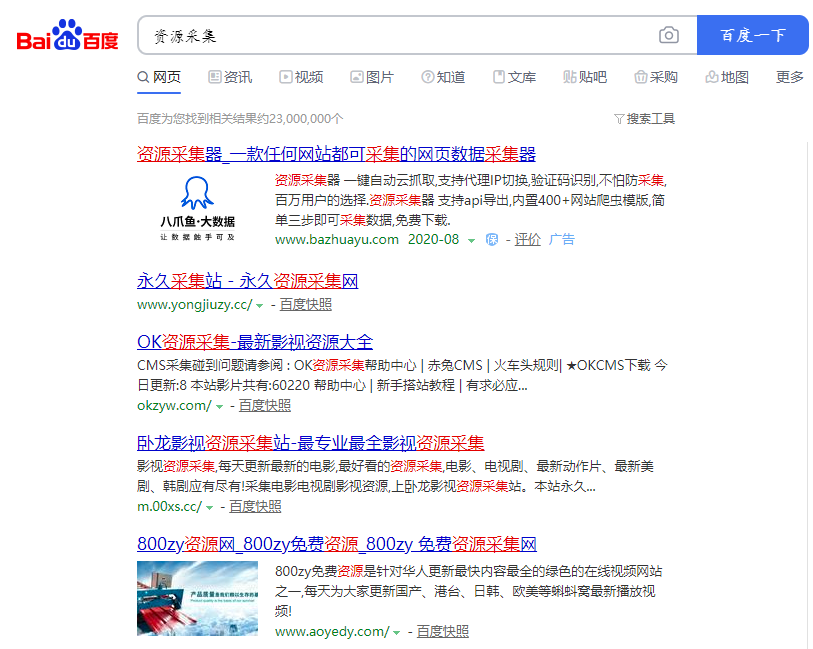Open the 图片 tab

(372, 77)
